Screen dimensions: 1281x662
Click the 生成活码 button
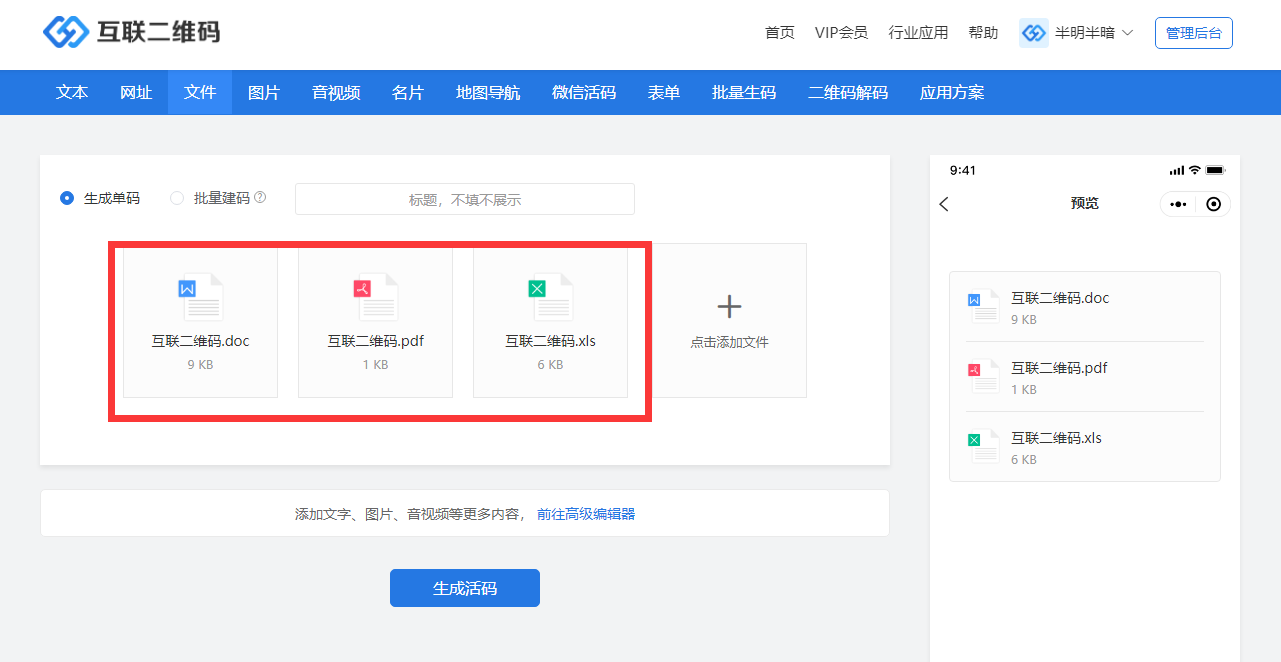click(465, 588)
